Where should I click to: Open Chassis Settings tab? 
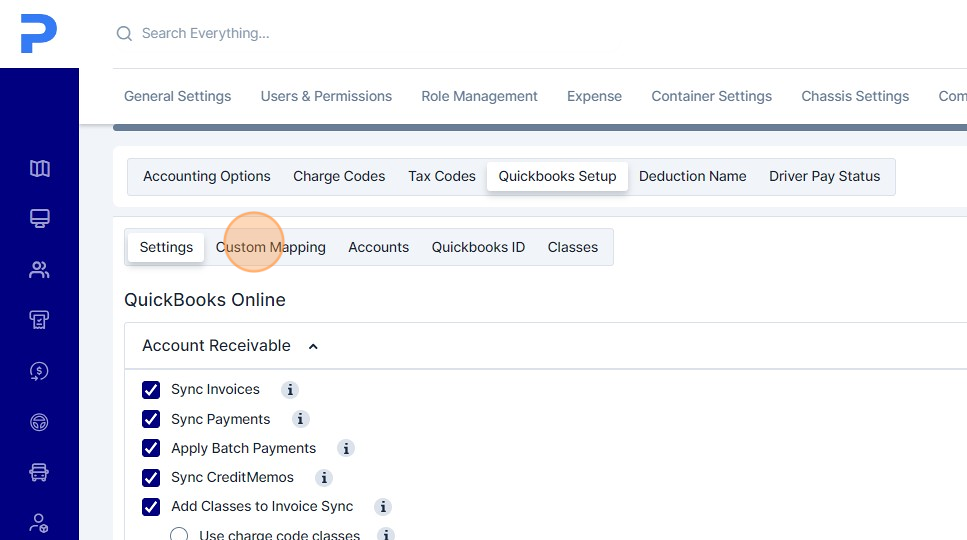tap(855, 96)
